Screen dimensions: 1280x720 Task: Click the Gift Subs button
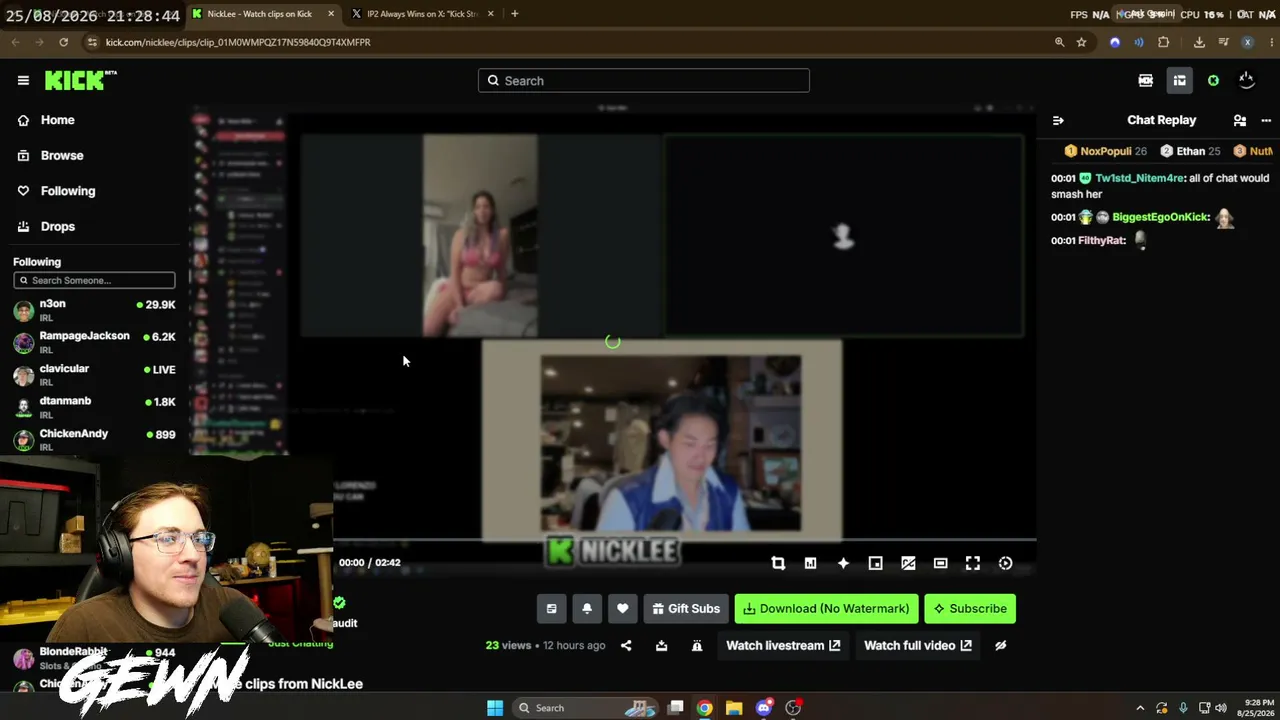pyautogui.click(x=686, y=608)
